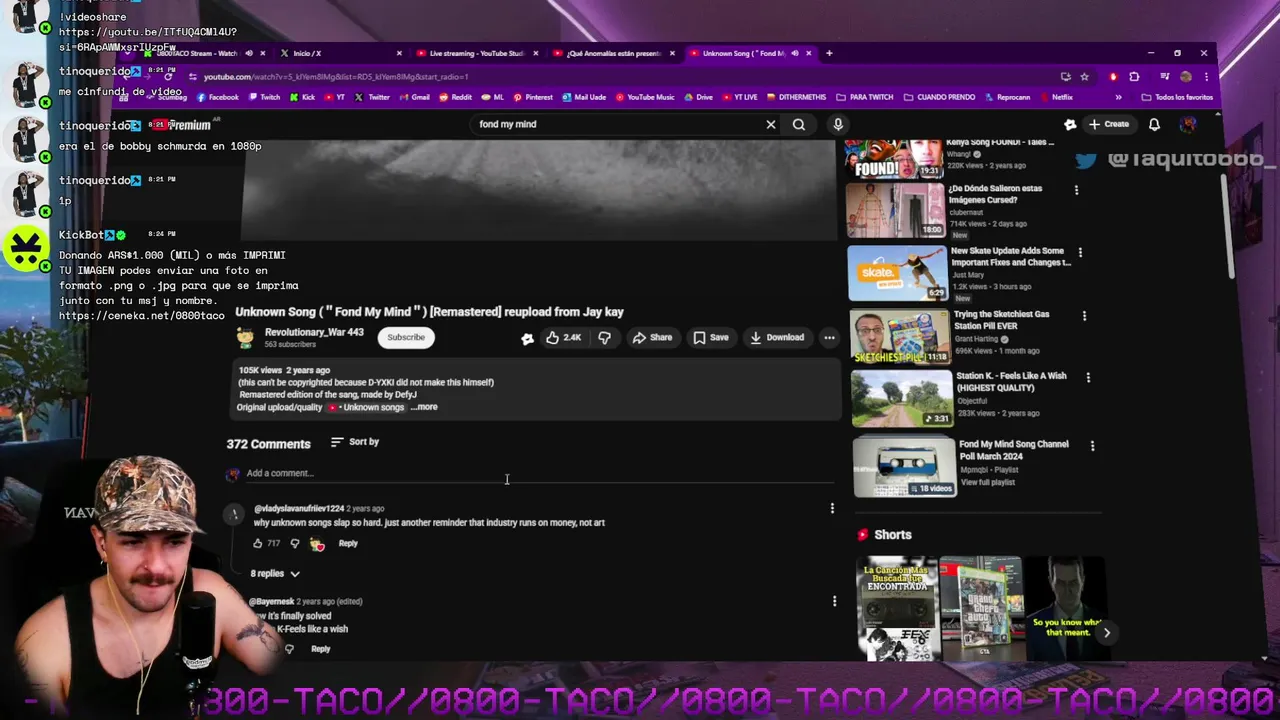Open the Gmail bookmark

pyautogui.click(x=414, y=97)
